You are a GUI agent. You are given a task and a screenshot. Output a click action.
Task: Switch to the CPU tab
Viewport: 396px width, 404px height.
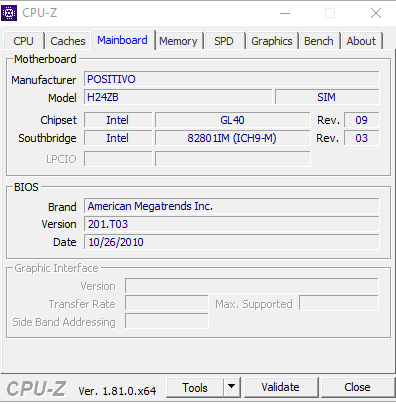(x=23, y=41)
